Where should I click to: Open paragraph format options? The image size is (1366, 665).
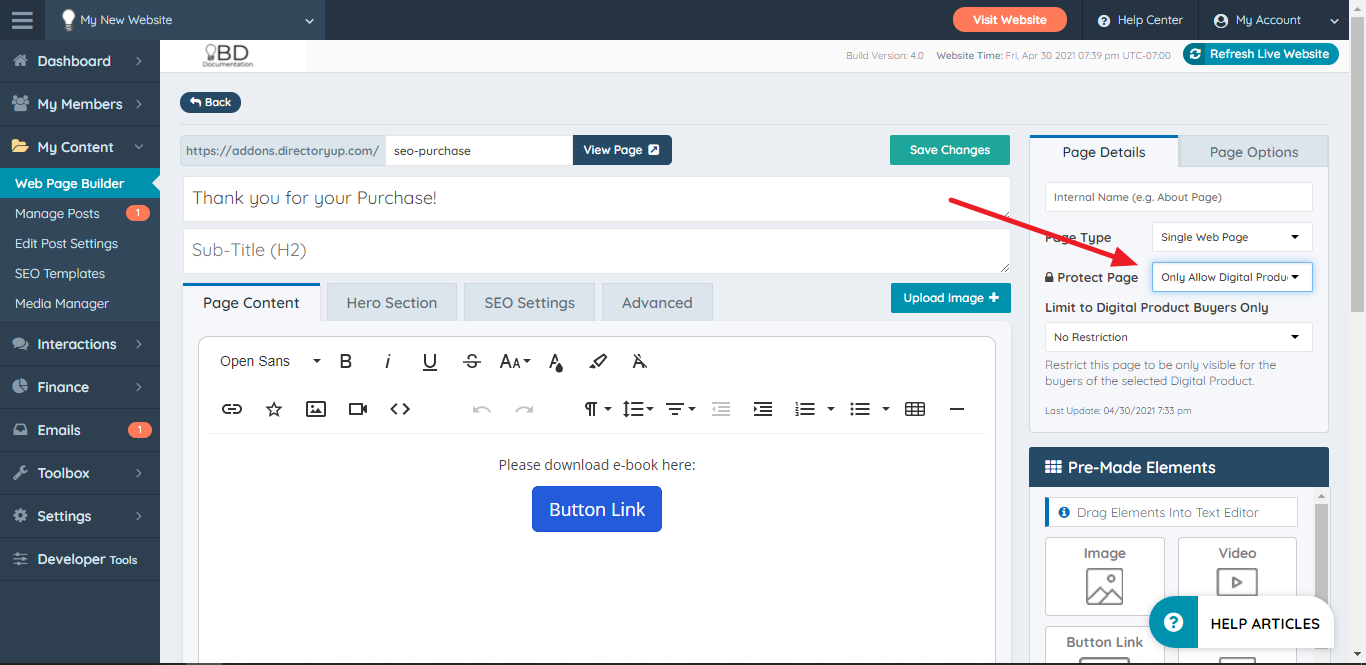[597, 409]
